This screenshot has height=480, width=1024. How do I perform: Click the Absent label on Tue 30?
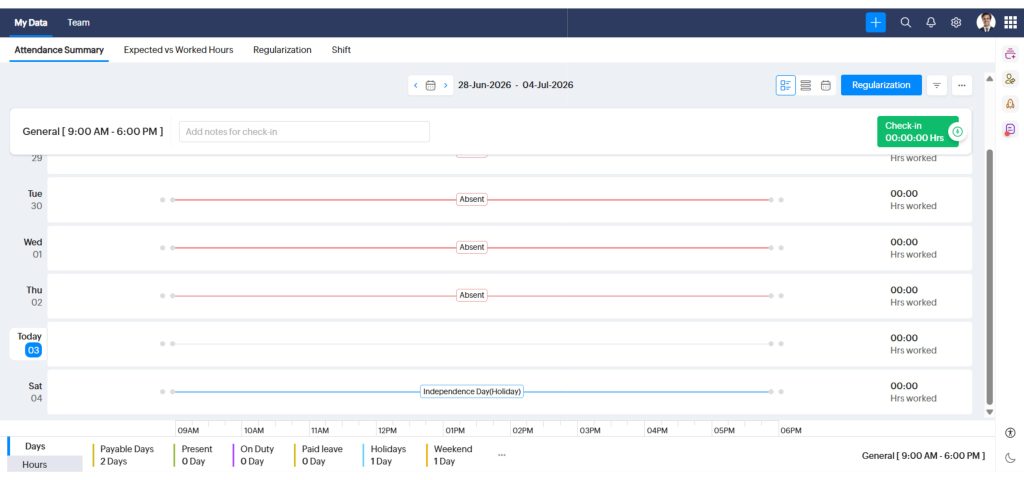tap(472, 199)
